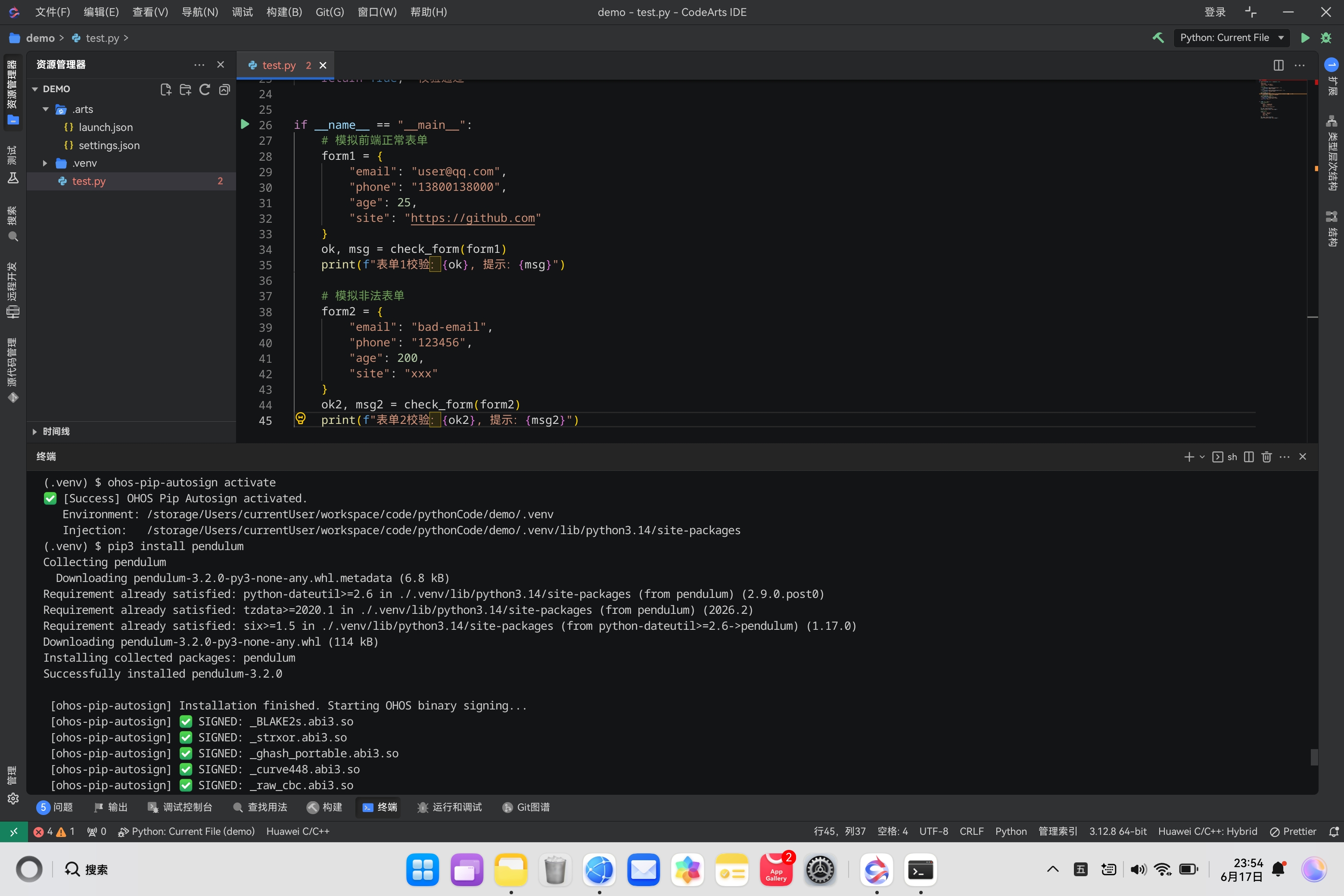Image resolution: width=1344 pixels, height=896 pixels.
Task: Split the editor with the layout icon
Action: (x=1278, y=65)
